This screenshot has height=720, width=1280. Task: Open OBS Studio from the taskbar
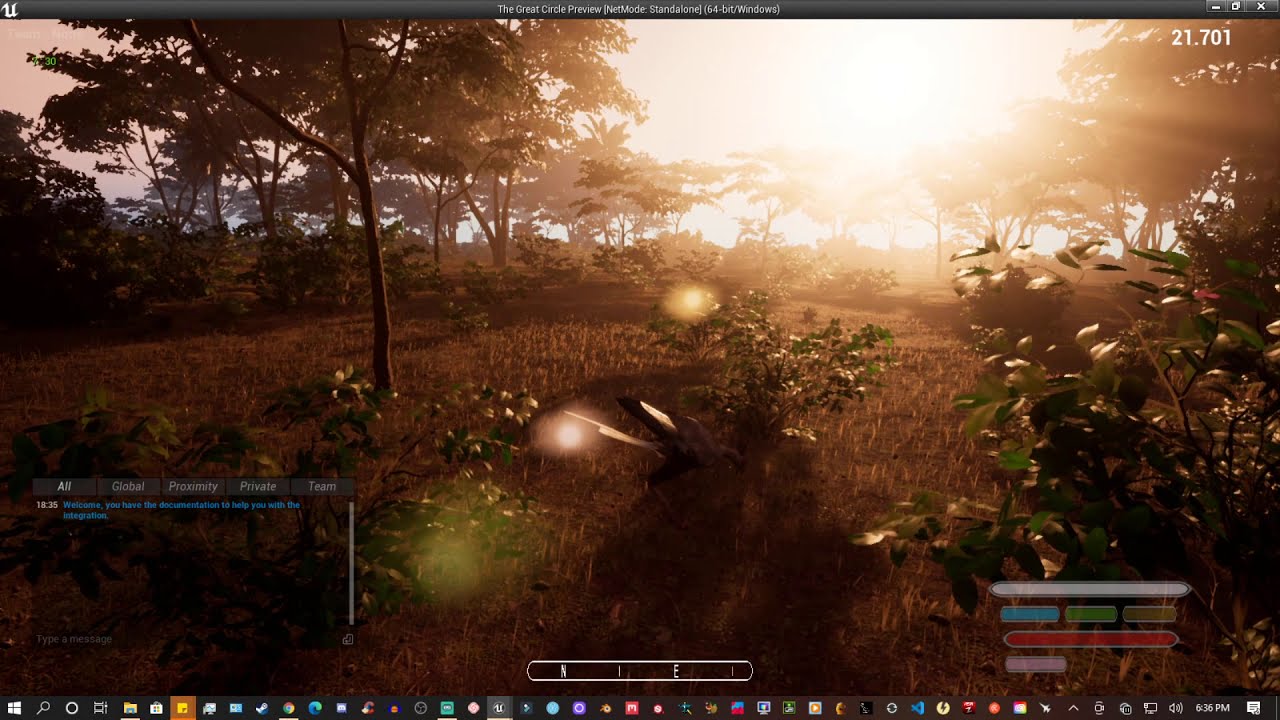pos(421,708)
